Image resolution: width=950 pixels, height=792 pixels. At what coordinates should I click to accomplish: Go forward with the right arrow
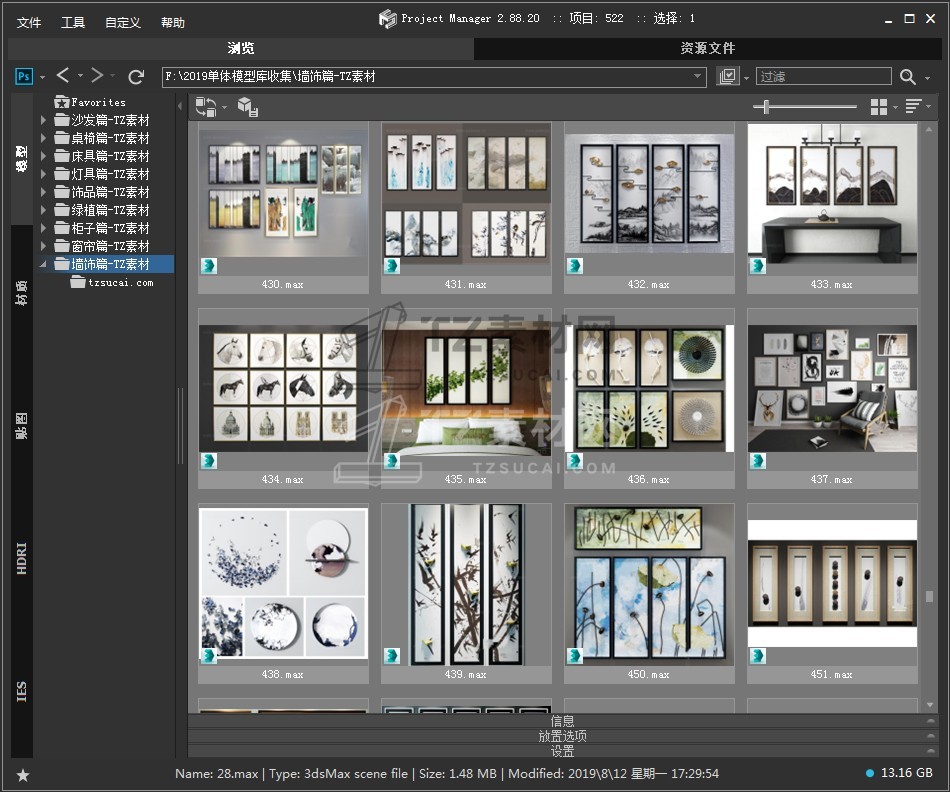pos(97,76)
